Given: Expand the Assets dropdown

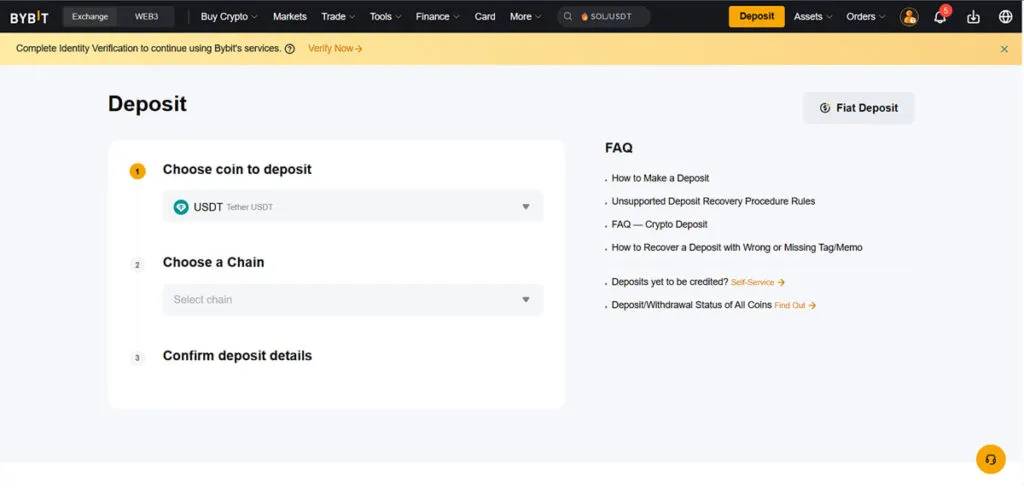Looking at the screenshot, I should [813, 17].
